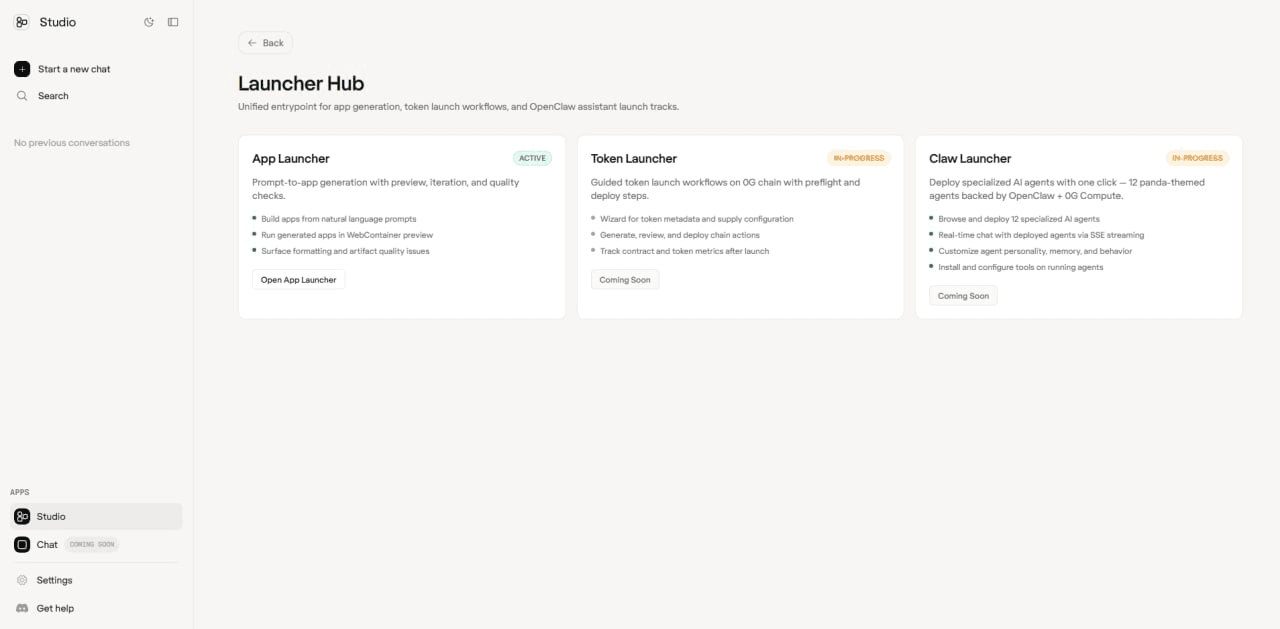Select the Search label in the sidebar
1280x629 pixels.
(x=53, y=96)
